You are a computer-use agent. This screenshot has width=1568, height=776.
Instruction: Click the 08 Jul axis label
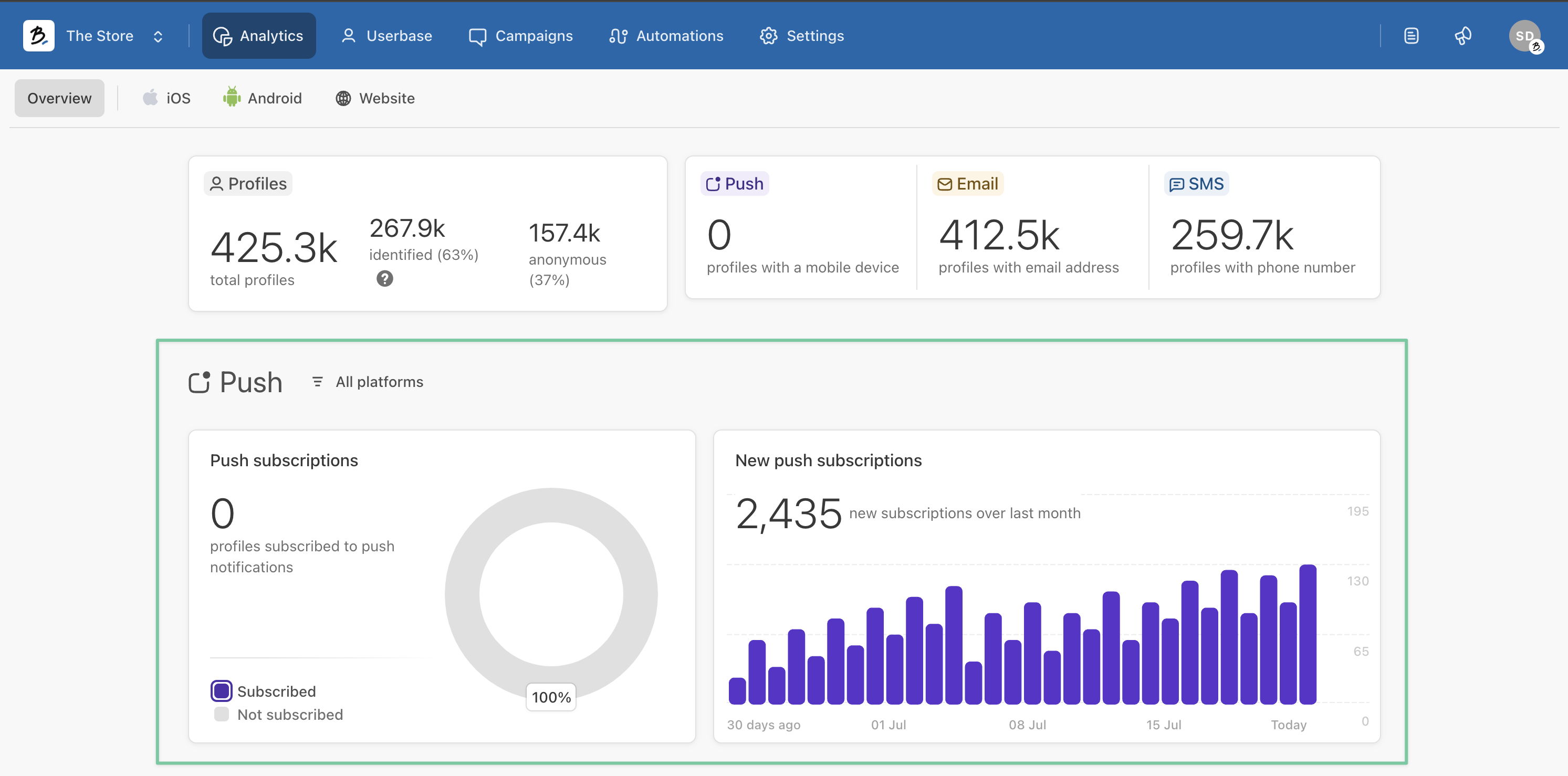pyautogui.click(x=1027, y=724)
